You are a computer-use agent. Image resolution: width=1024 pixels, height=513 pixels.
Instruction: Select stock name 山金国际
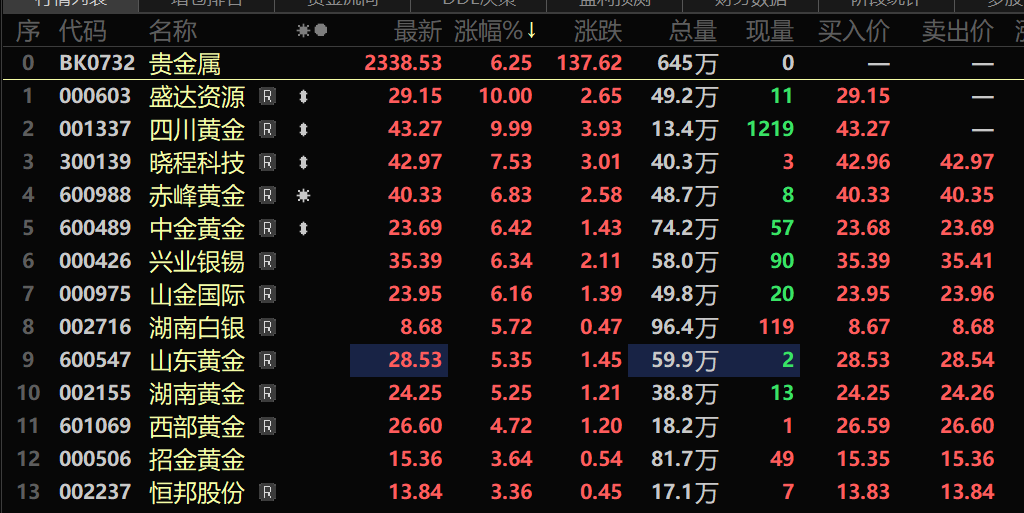point(197,294)
